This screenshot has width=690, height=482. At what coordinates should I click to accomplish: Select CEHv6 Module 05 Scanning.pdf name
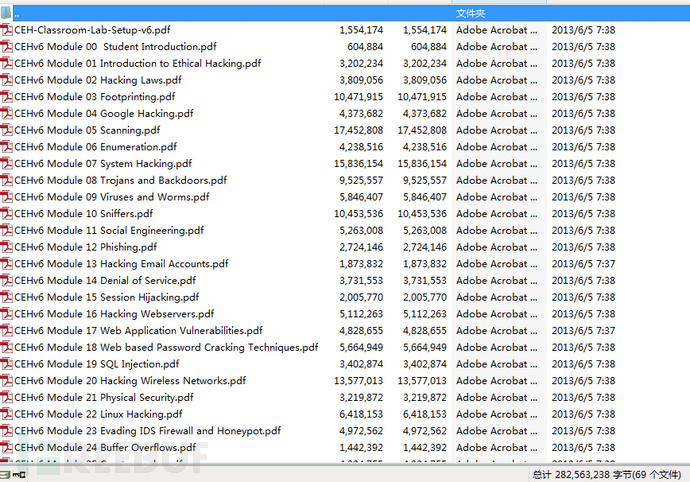(87, 130)
